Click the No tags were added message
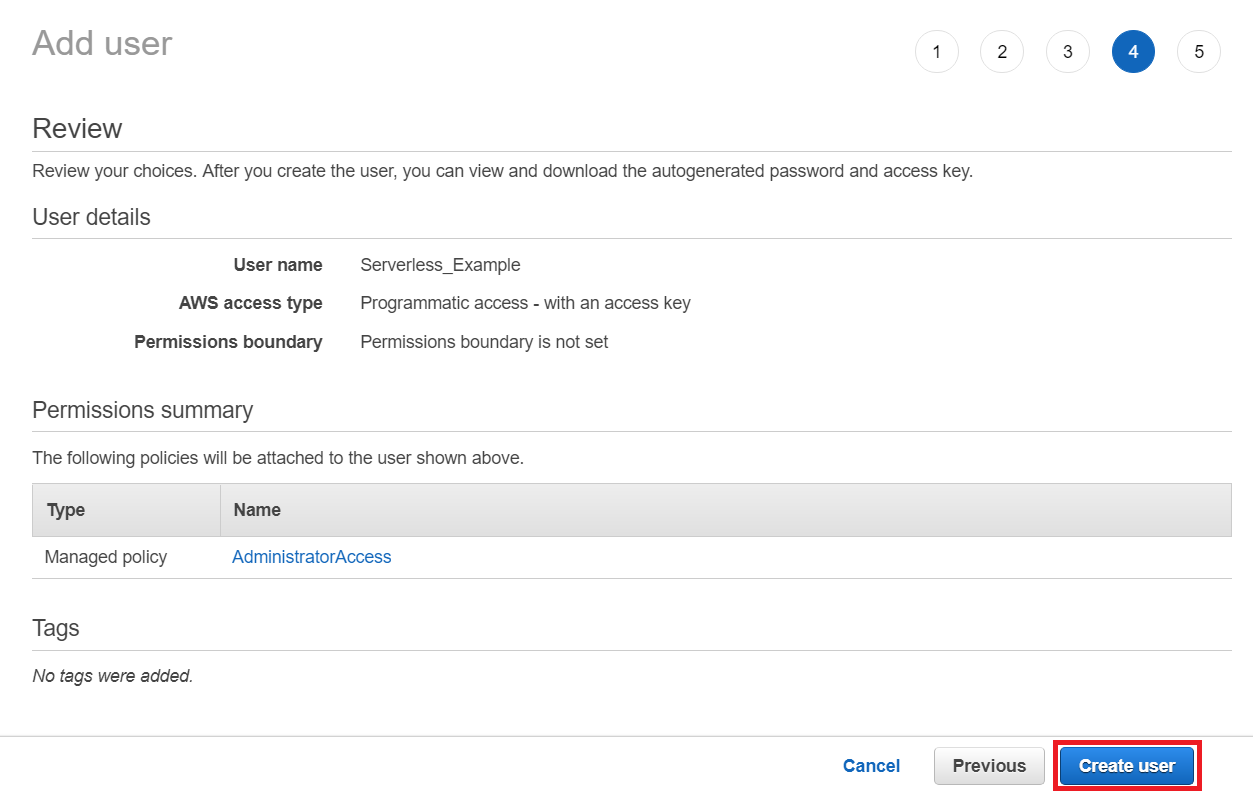1253x794 pixels. (112, 676)
